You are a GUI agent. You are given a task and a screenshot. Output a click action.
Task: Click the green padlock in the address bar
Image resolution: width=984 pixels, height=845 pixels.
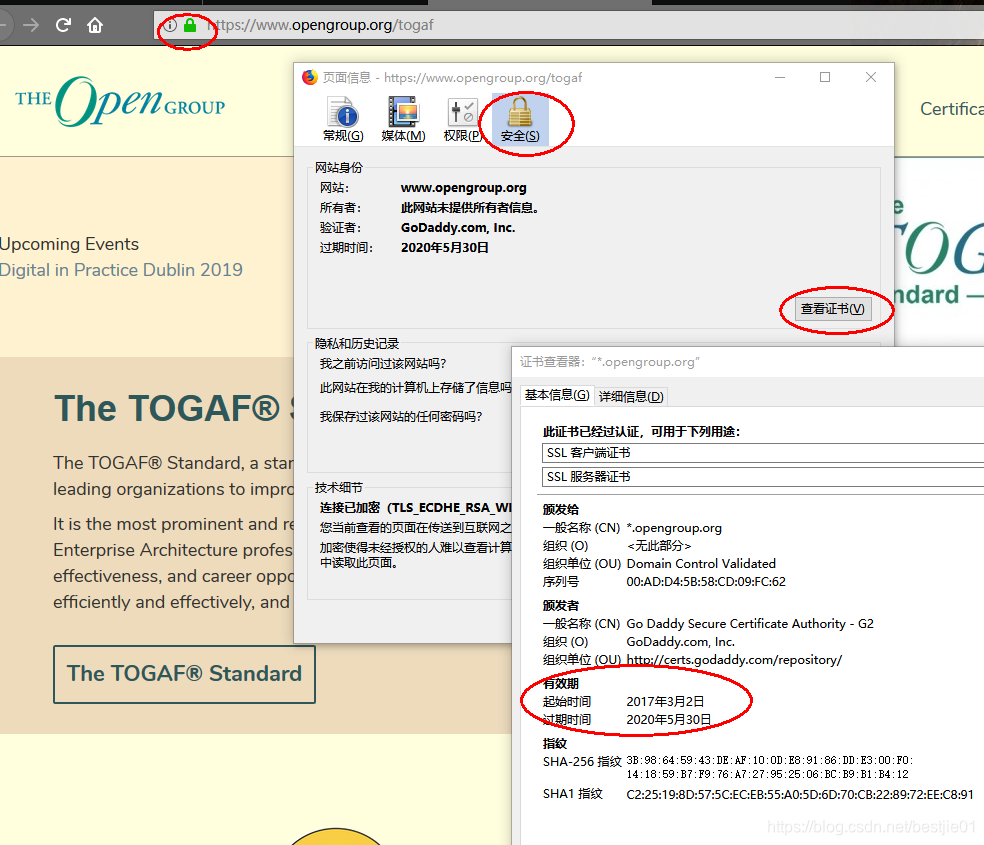click(x=188, y=26)
